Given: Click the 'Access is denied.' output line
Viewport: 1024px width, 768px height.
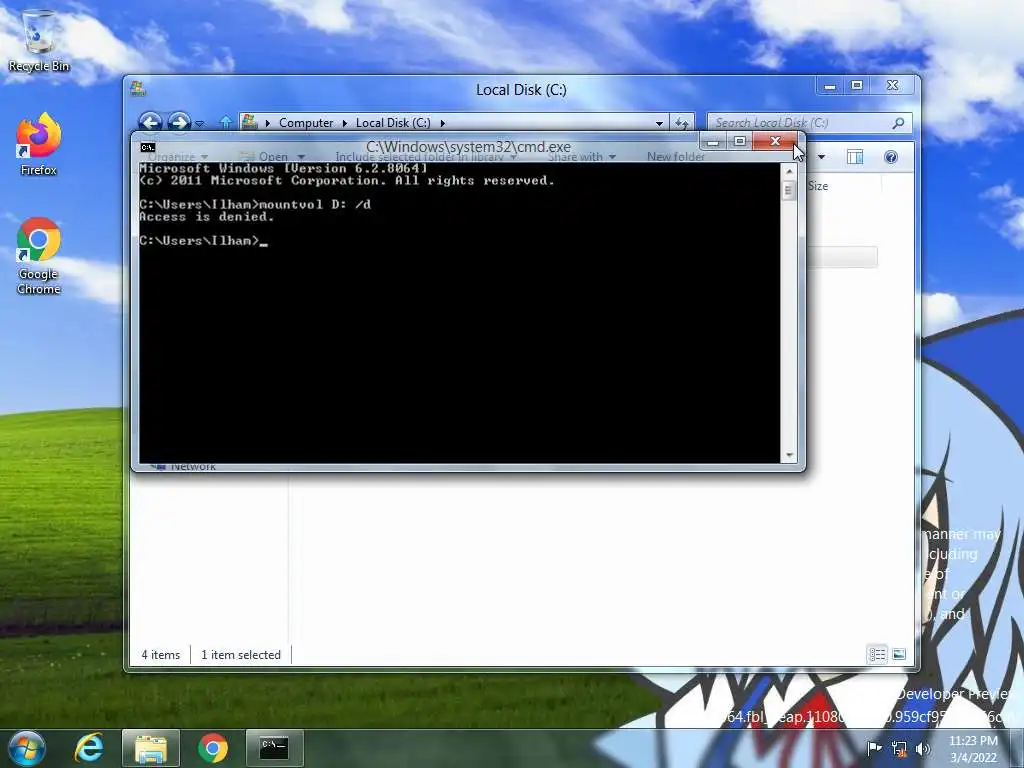Looking at the screenshot, I should point(206,217).
